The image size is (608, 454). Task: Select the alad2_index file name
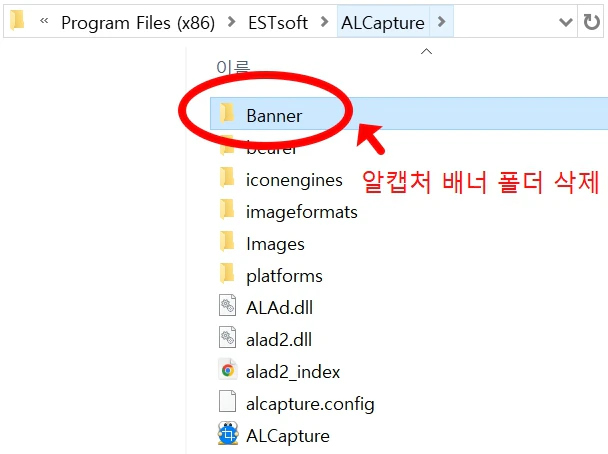(x=293, y=372)
